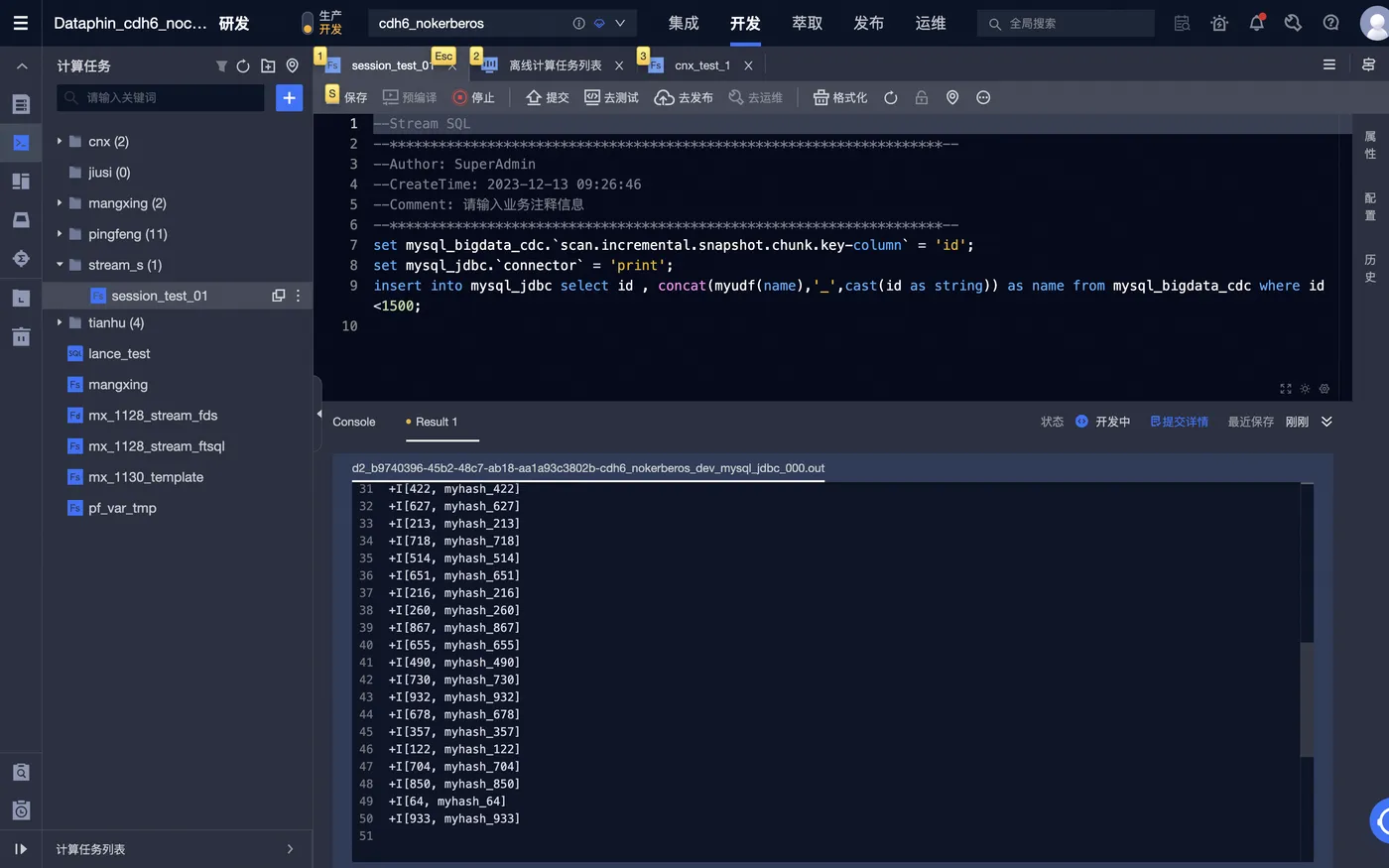Screen dimensions: 1389x868
Task: Switch to the 离线计算任务列表 tab
Action: click(555, 65)
